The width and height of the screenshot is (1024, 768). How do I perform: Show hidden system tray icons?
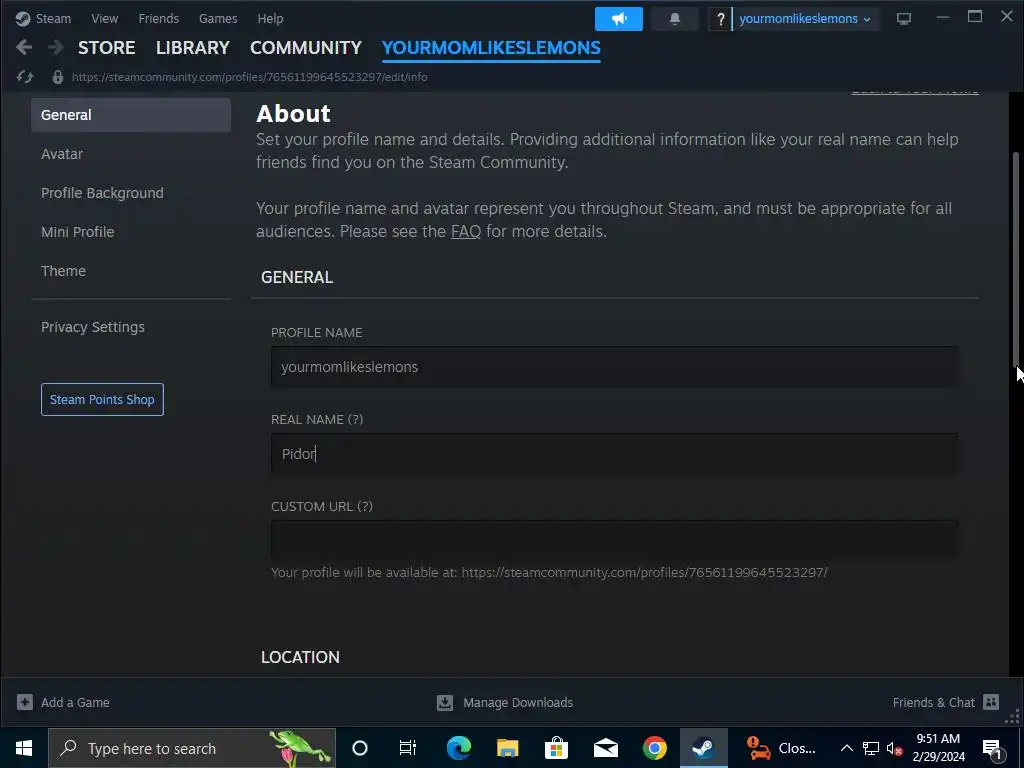pyautogui.click(x=846, y=748)
